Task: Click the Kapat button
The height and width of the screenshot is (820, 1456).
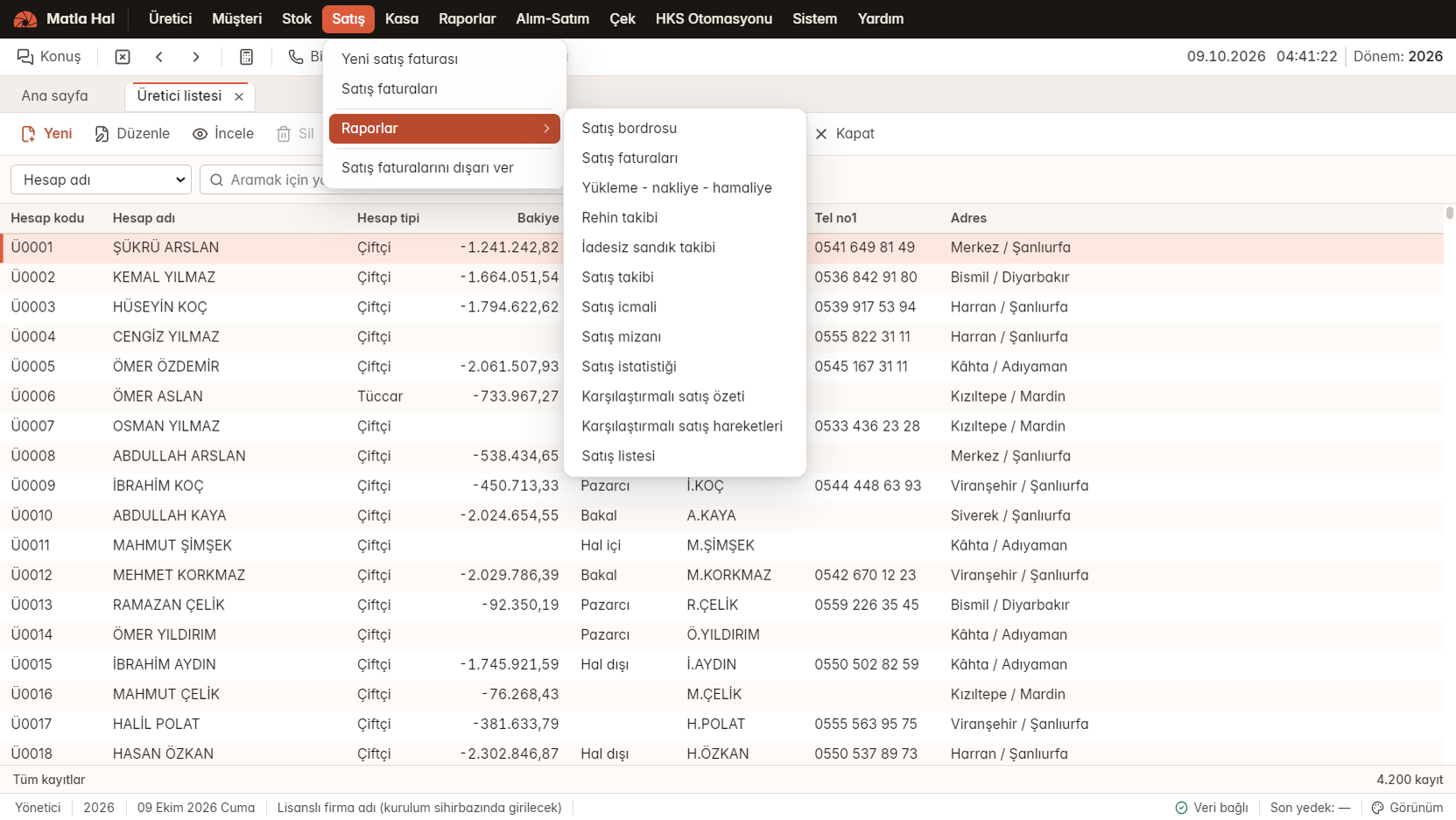Action: [845, 134]
